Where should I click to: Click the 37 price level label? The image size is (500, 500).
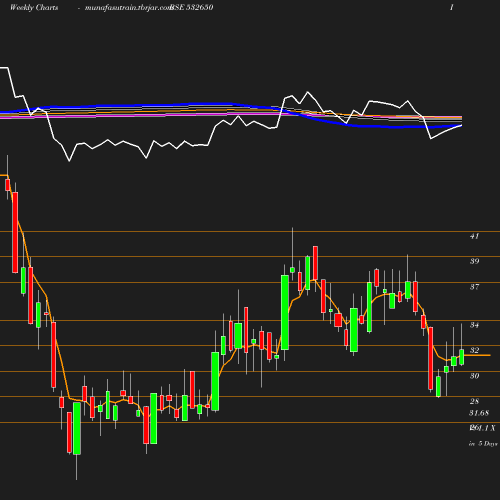[x=474, y=287]
